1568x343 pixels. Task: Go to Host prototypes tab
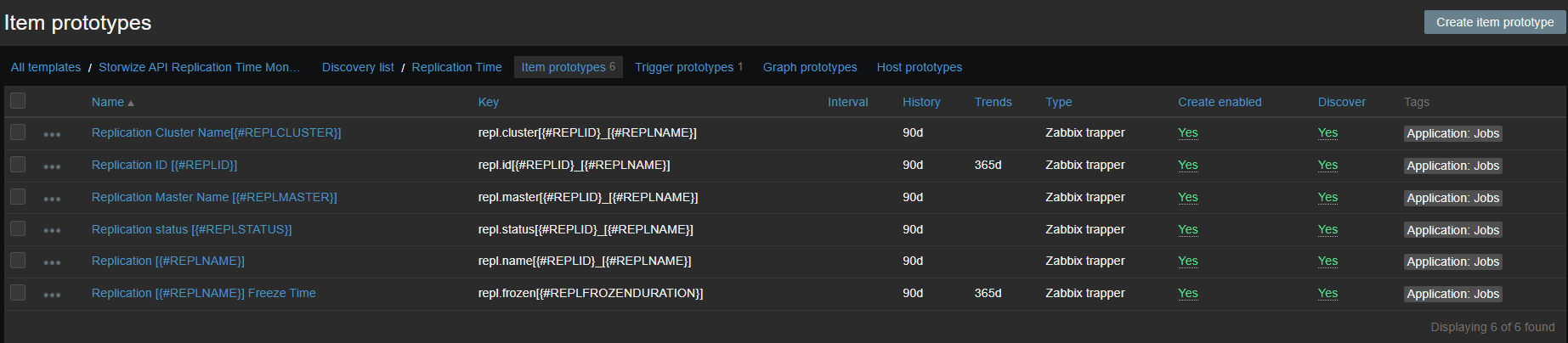click(x=919, y=67)
